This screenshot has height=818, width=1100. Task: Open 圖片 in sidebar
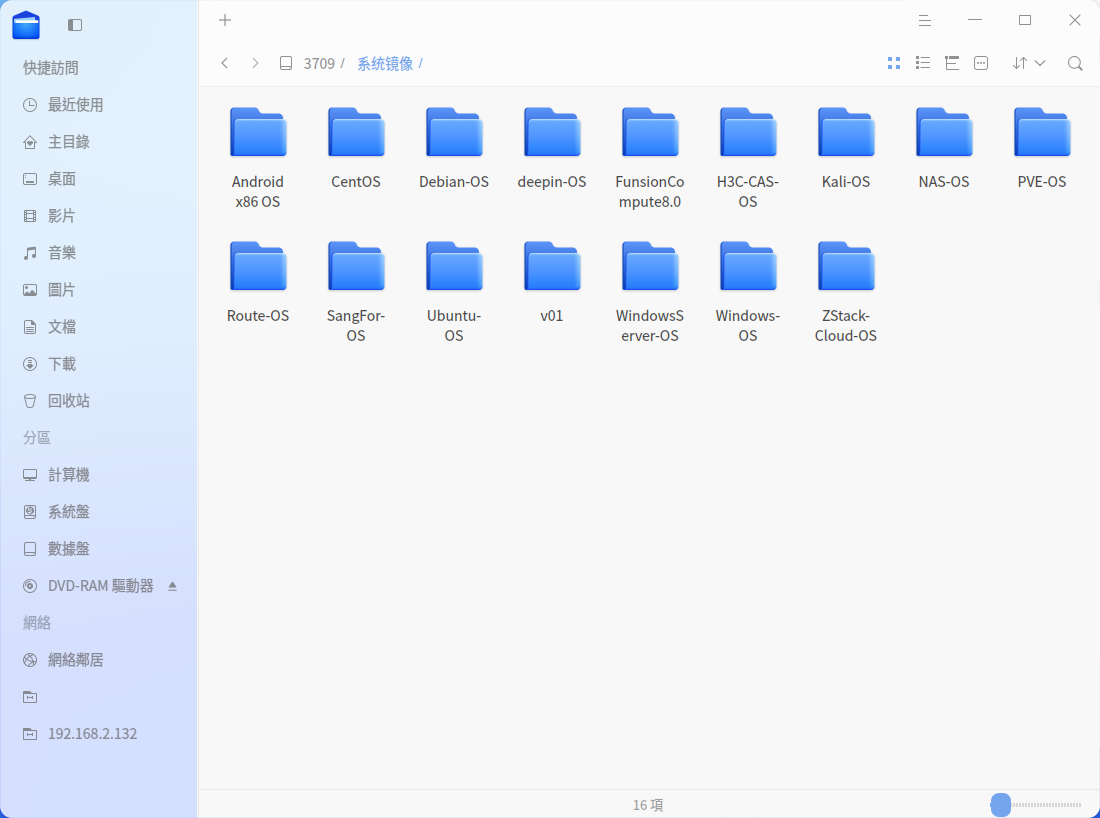[98, 290]
